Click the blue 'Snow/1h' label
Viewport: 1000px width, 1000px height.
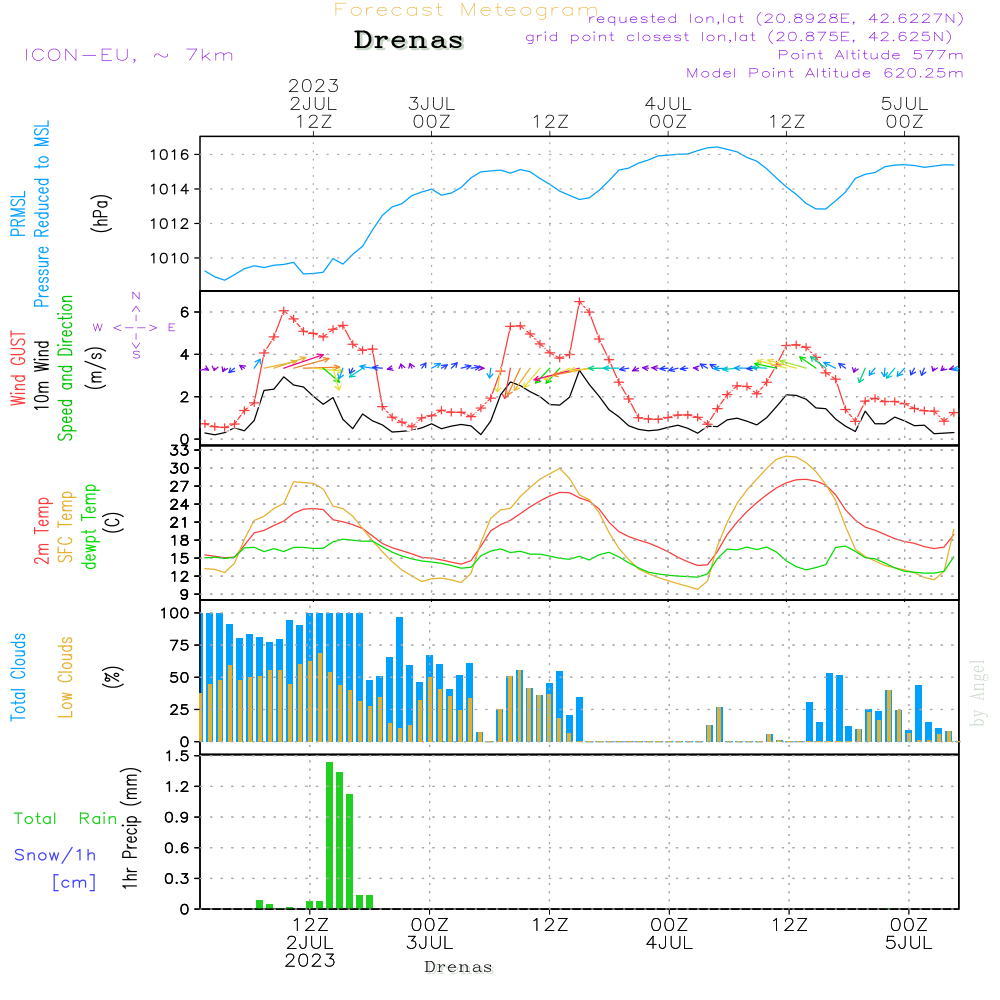click(x=55, y=855)
